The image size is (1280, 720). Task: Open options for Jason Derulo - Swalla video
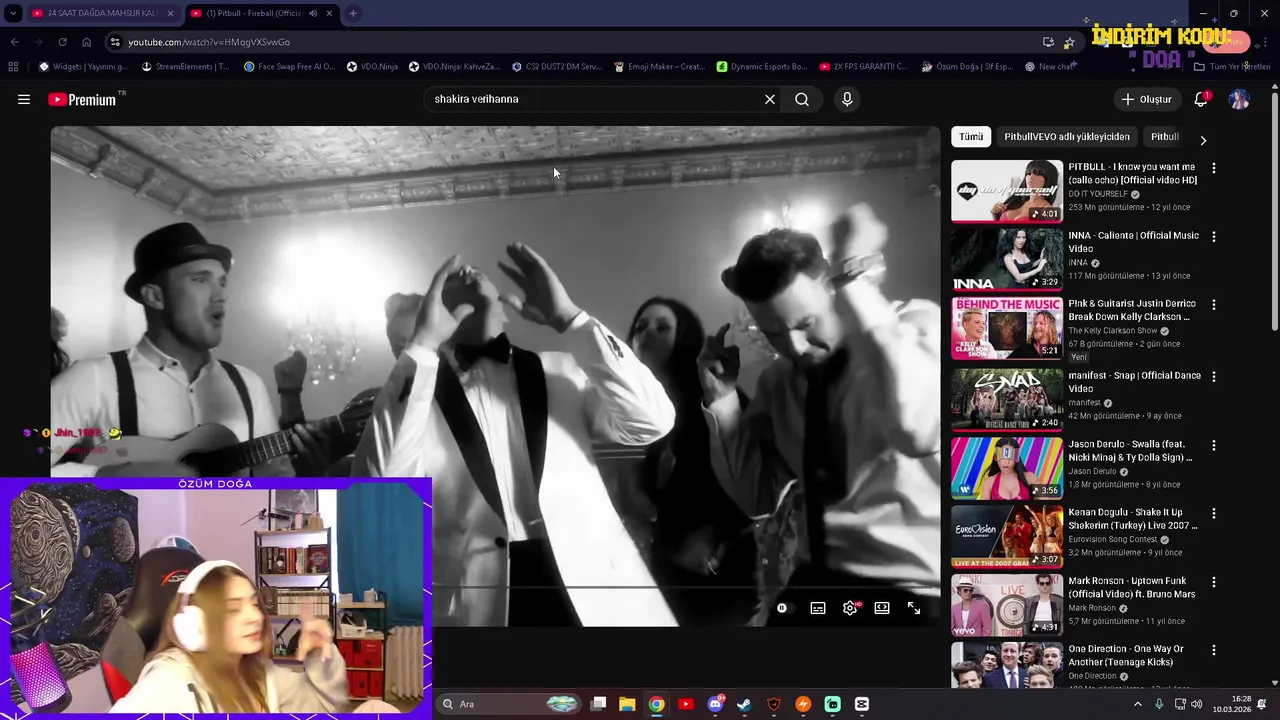click(1214, 445)
